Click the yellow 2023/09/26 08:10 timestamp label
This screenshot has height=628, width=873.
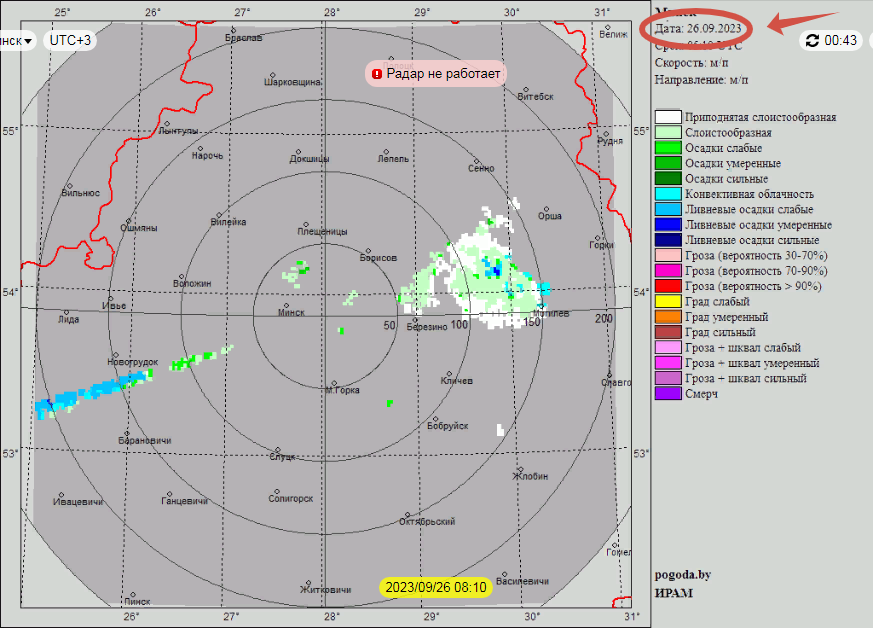[x=436, y=587]
